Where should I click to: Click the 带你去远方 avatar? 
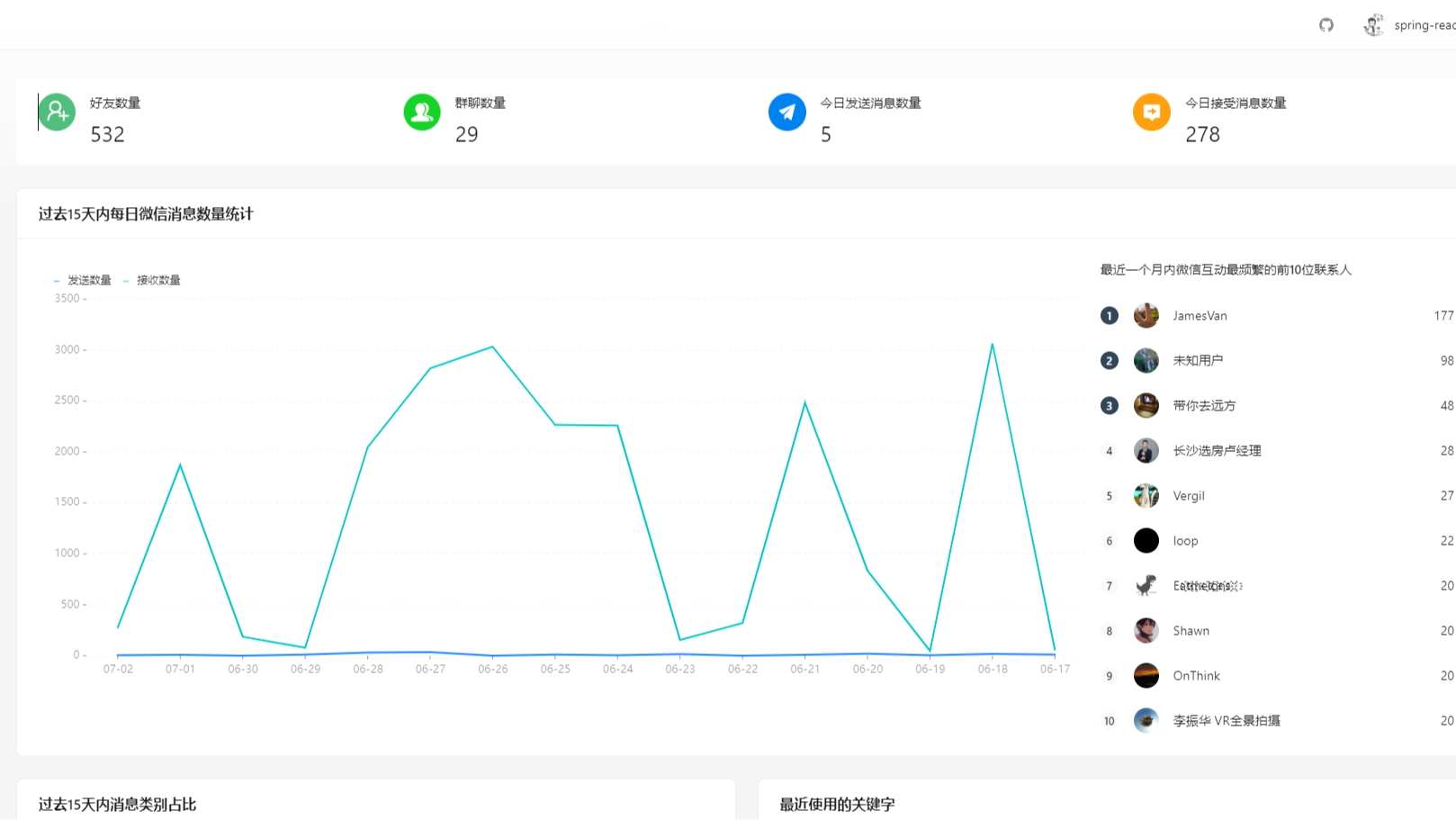[1146, 405]
